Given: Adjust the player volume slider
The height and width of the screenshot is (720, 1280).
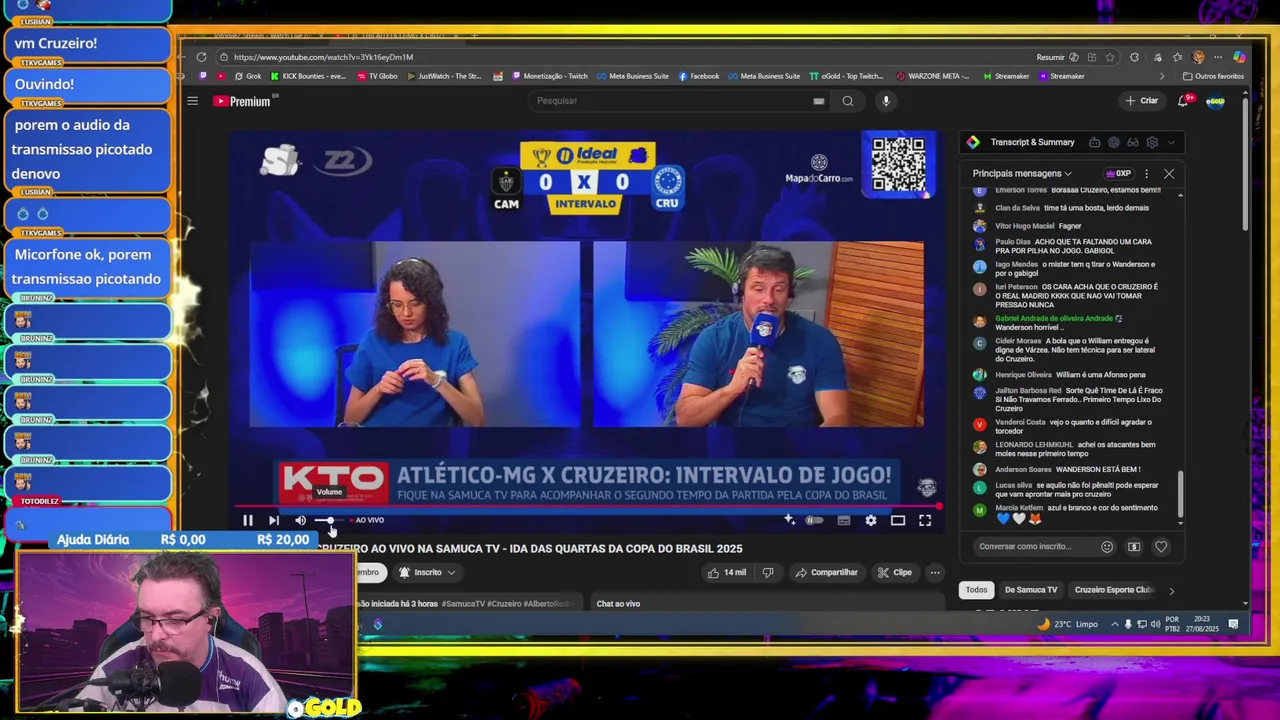Looking at the screenshot, I should (330, 520).
